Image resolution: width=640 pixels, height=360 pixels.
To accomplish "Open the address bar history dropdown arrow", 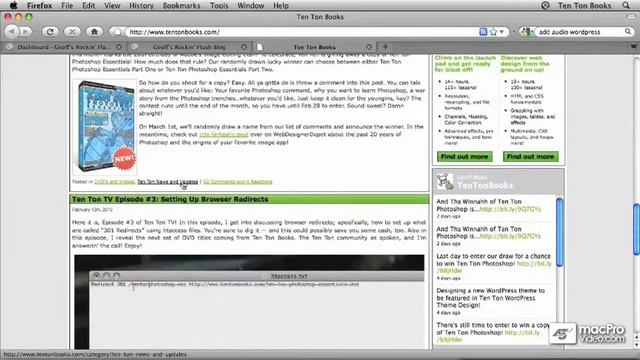I will pos(502,32).
